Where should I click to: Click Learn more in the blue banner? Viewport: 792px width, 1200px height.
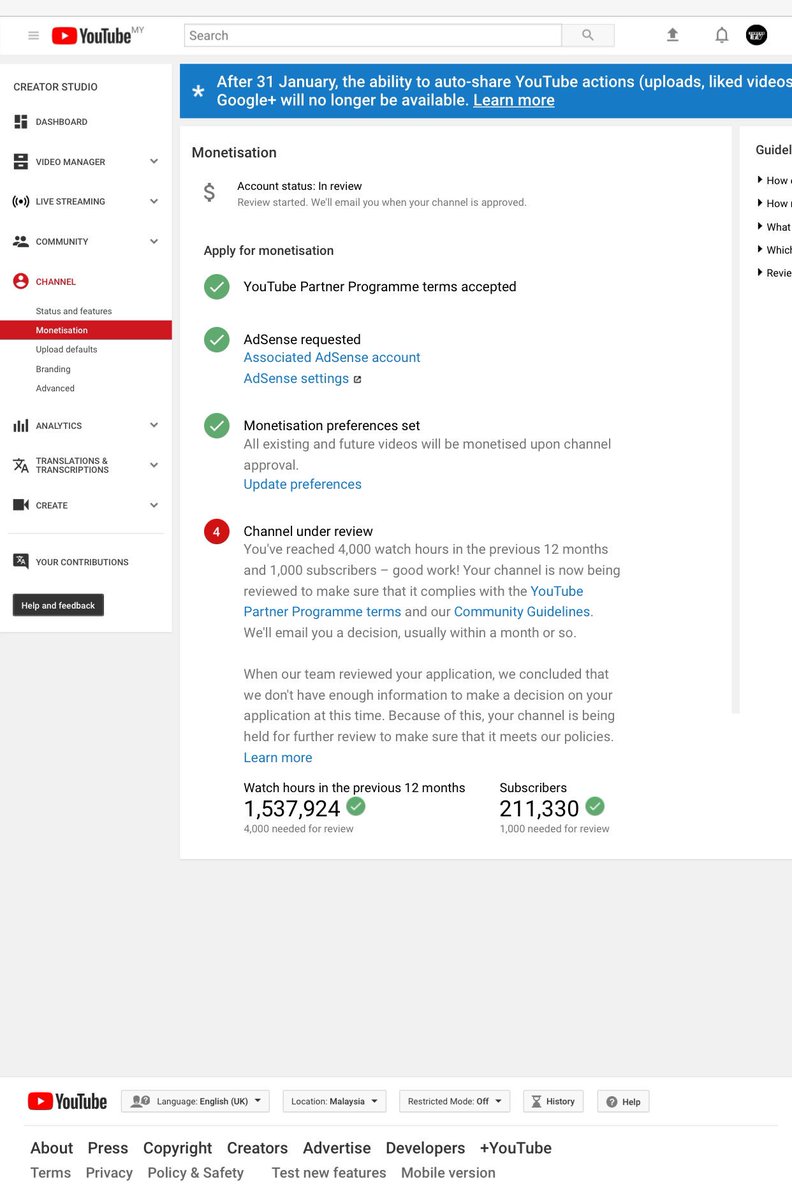point(514,100)
